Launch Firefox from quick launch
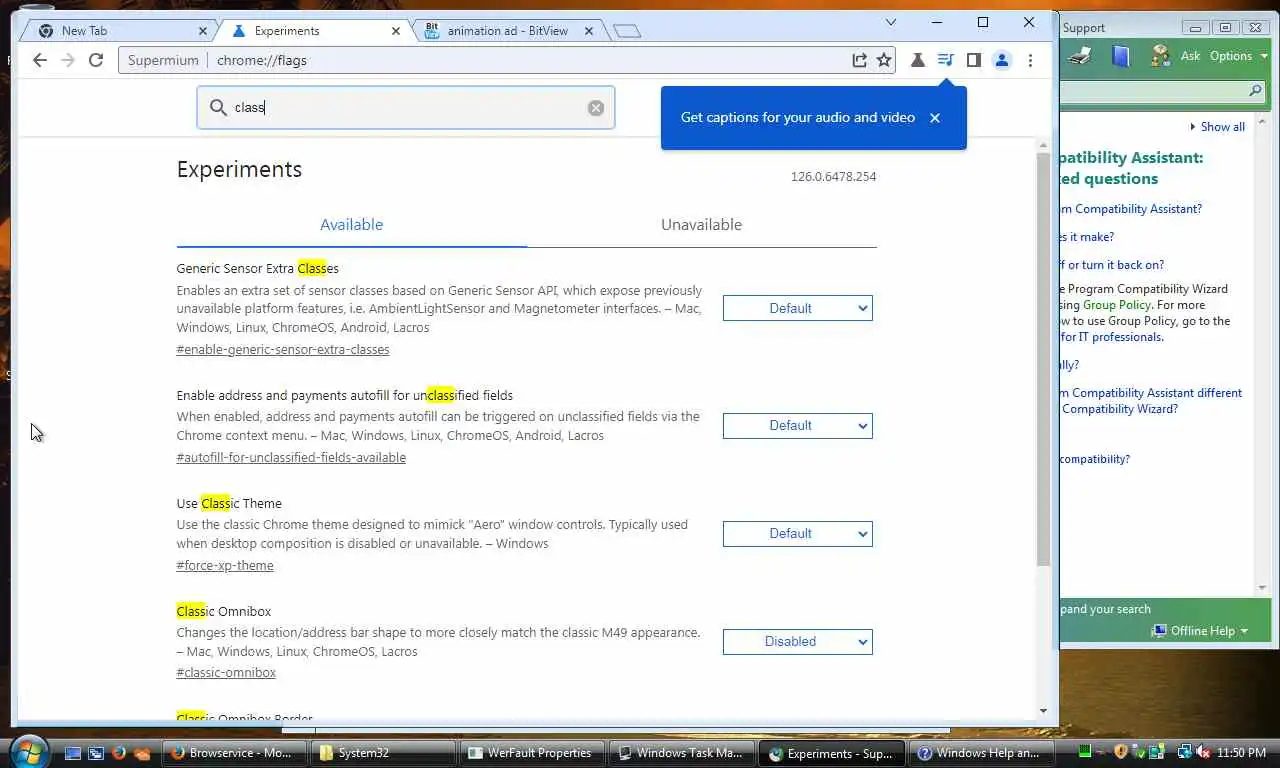1280x768 pixels. click(119, 753)
